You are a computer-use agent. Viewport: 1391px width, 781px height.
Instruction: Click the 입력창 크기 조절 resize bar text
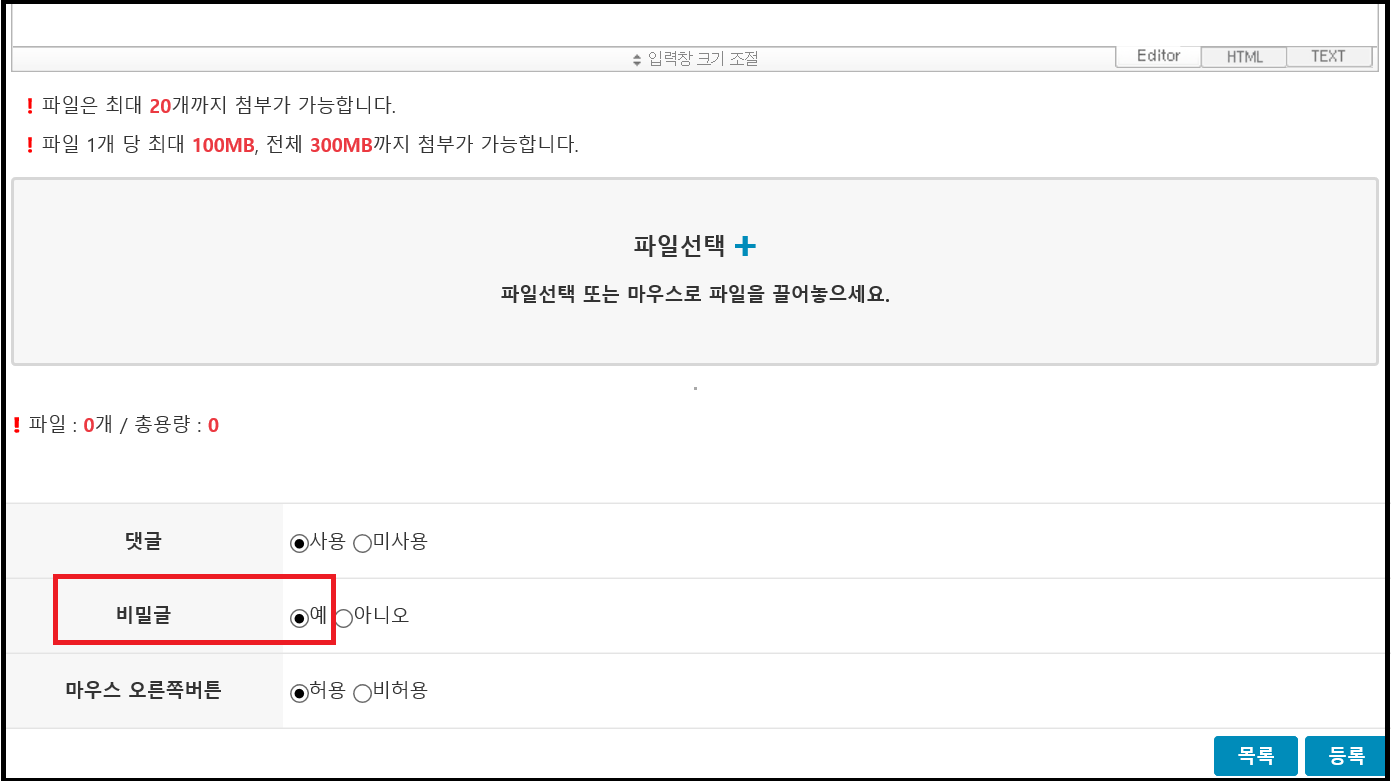click(703, 59)
